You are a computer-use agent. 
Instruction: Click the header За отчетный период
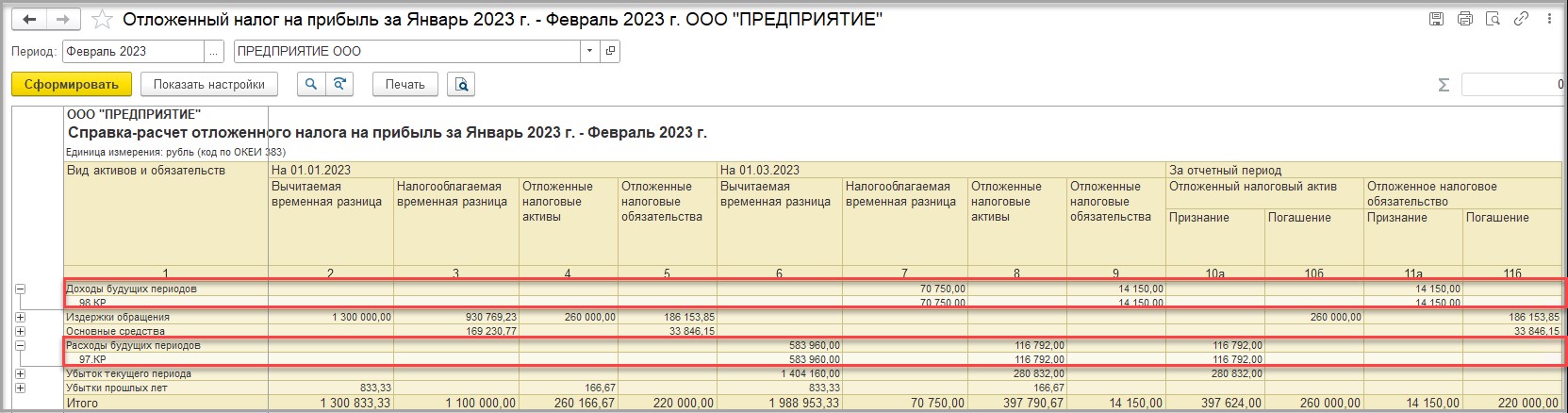pyautogui.click(x=1226, y=171)
